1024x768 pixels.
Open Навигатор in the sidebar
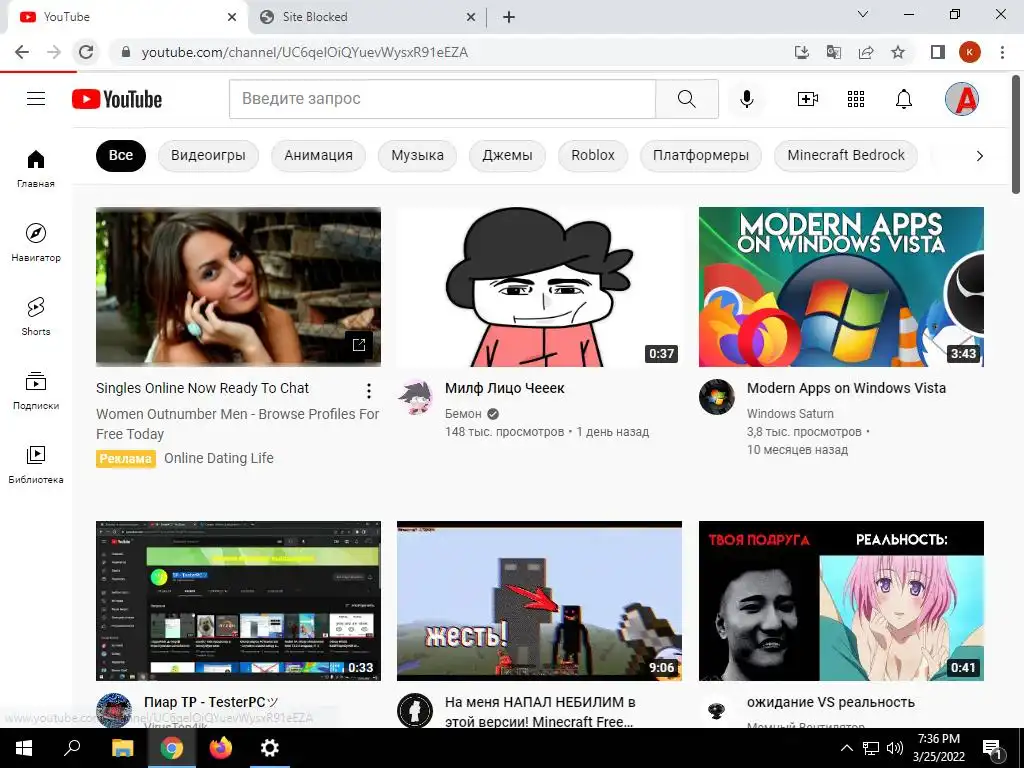(36, 242)
